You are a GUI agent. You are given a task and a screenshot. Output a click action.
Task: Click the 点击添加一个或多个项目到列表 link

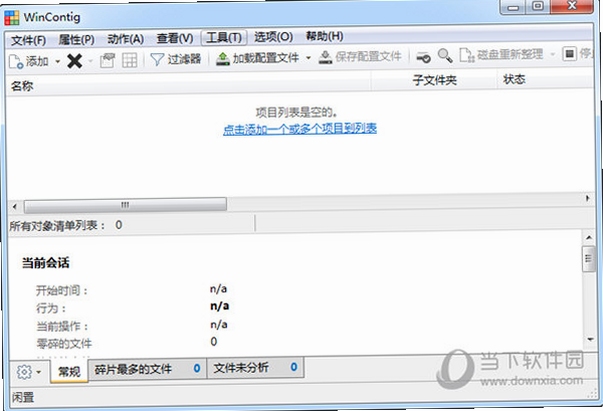(x=300, y=129)
